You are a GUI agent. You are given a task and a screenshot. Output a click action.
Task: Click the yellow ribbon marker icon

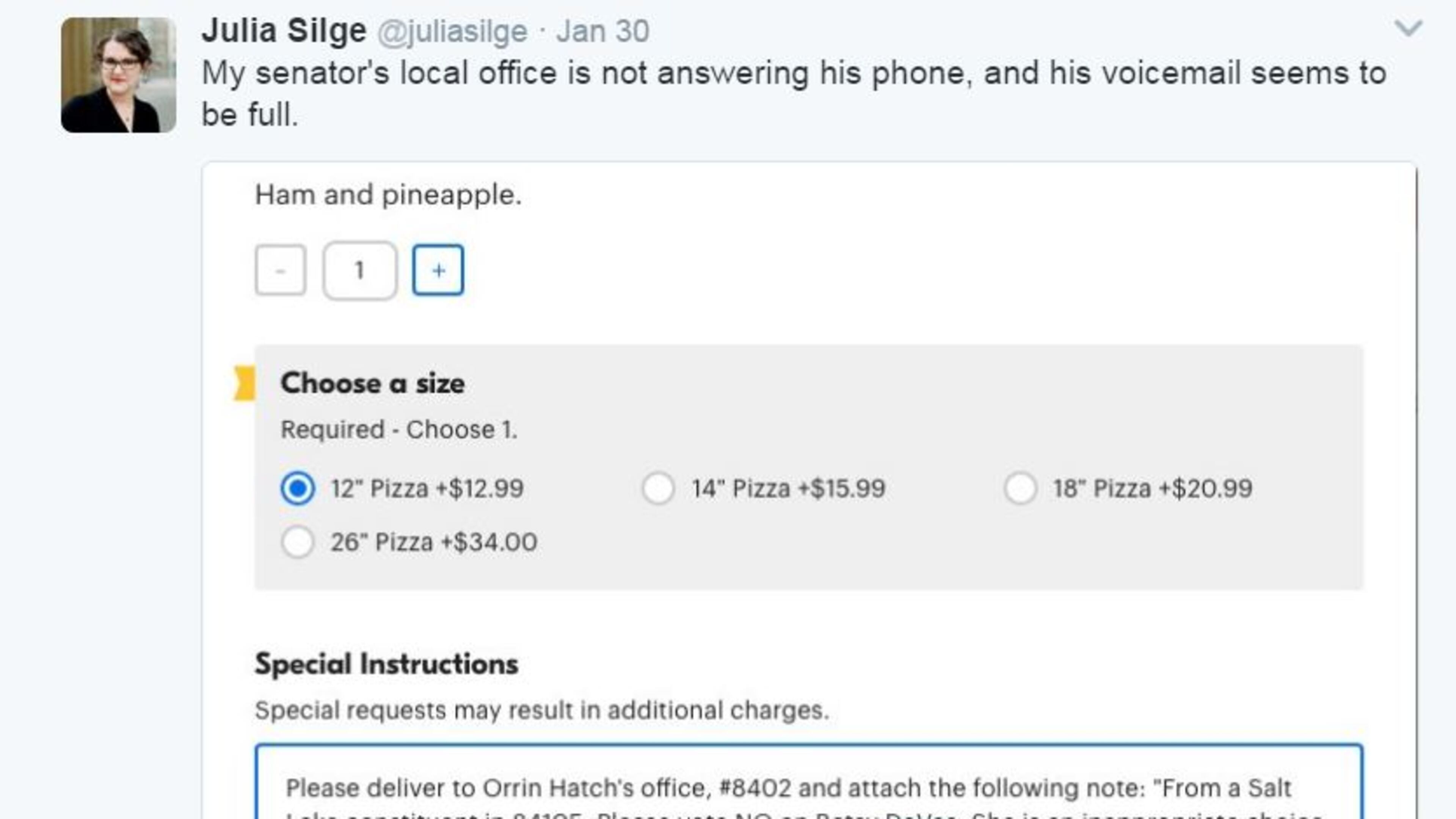(x=245, y=383)
